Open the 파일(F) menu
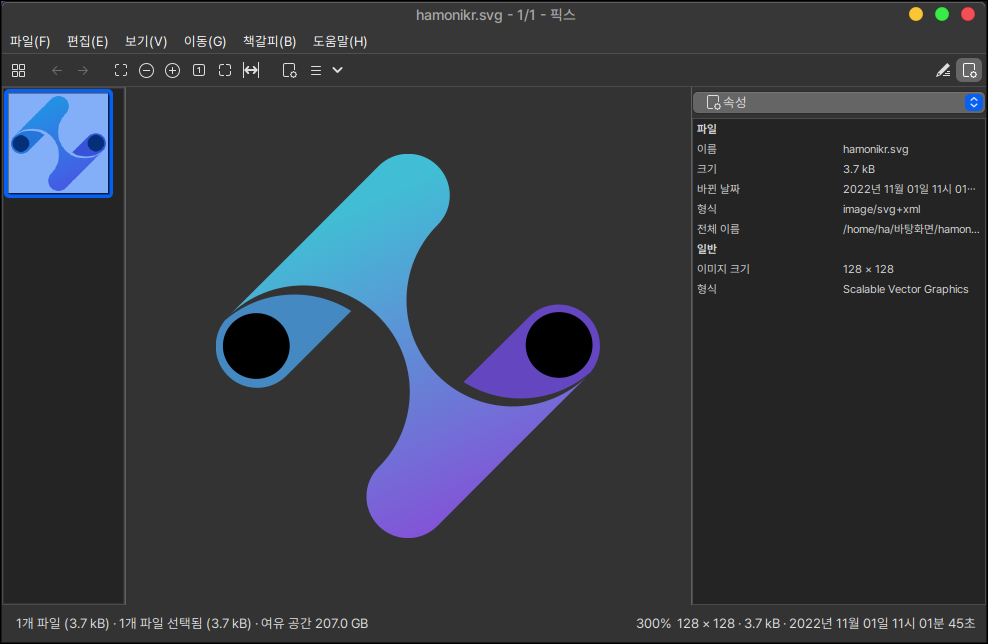This screenshot has width=988, height=644. pos(30,42)
